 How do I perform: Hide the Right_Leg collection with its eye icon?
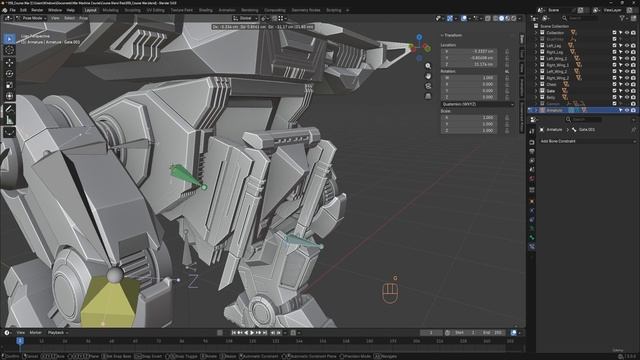[x=627, y=52]
